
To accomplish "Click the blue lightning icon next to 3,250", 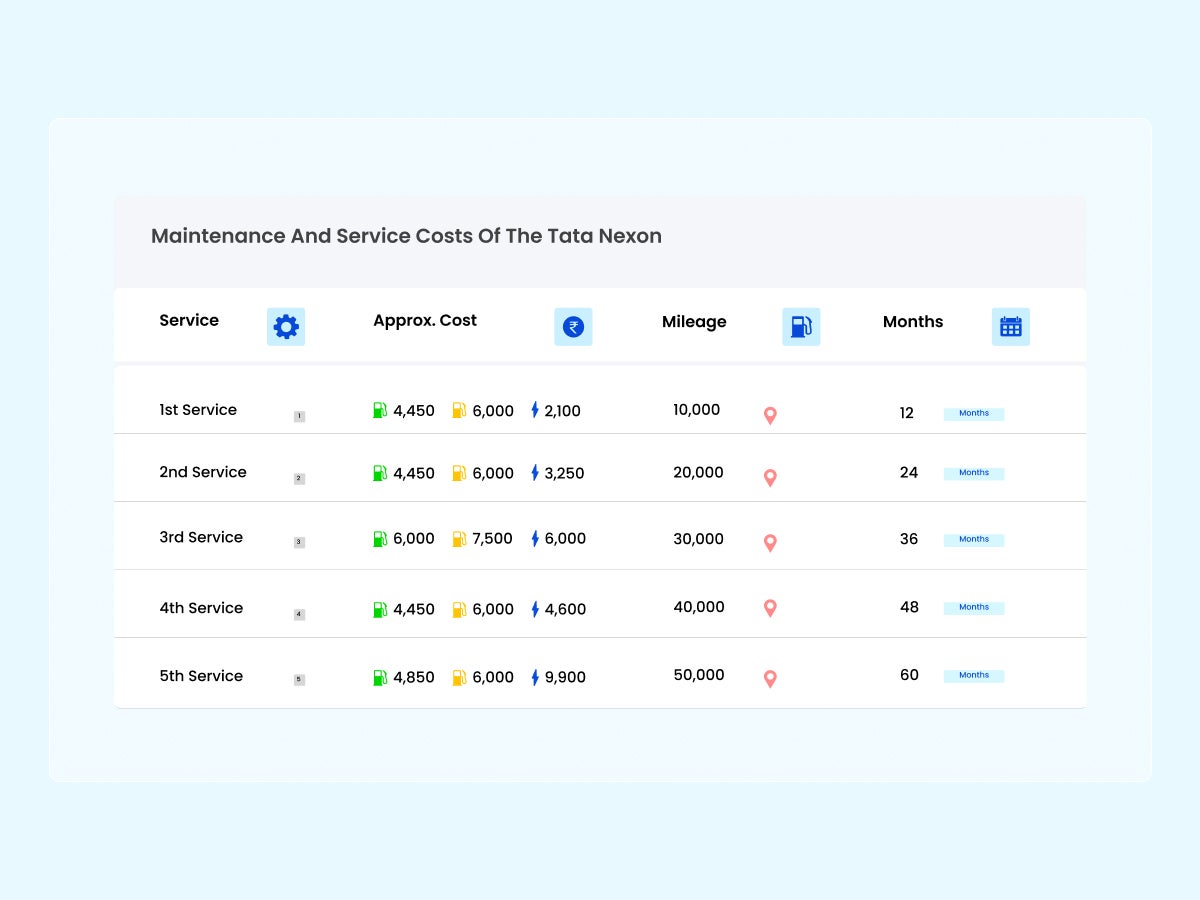I will [535, 473].
